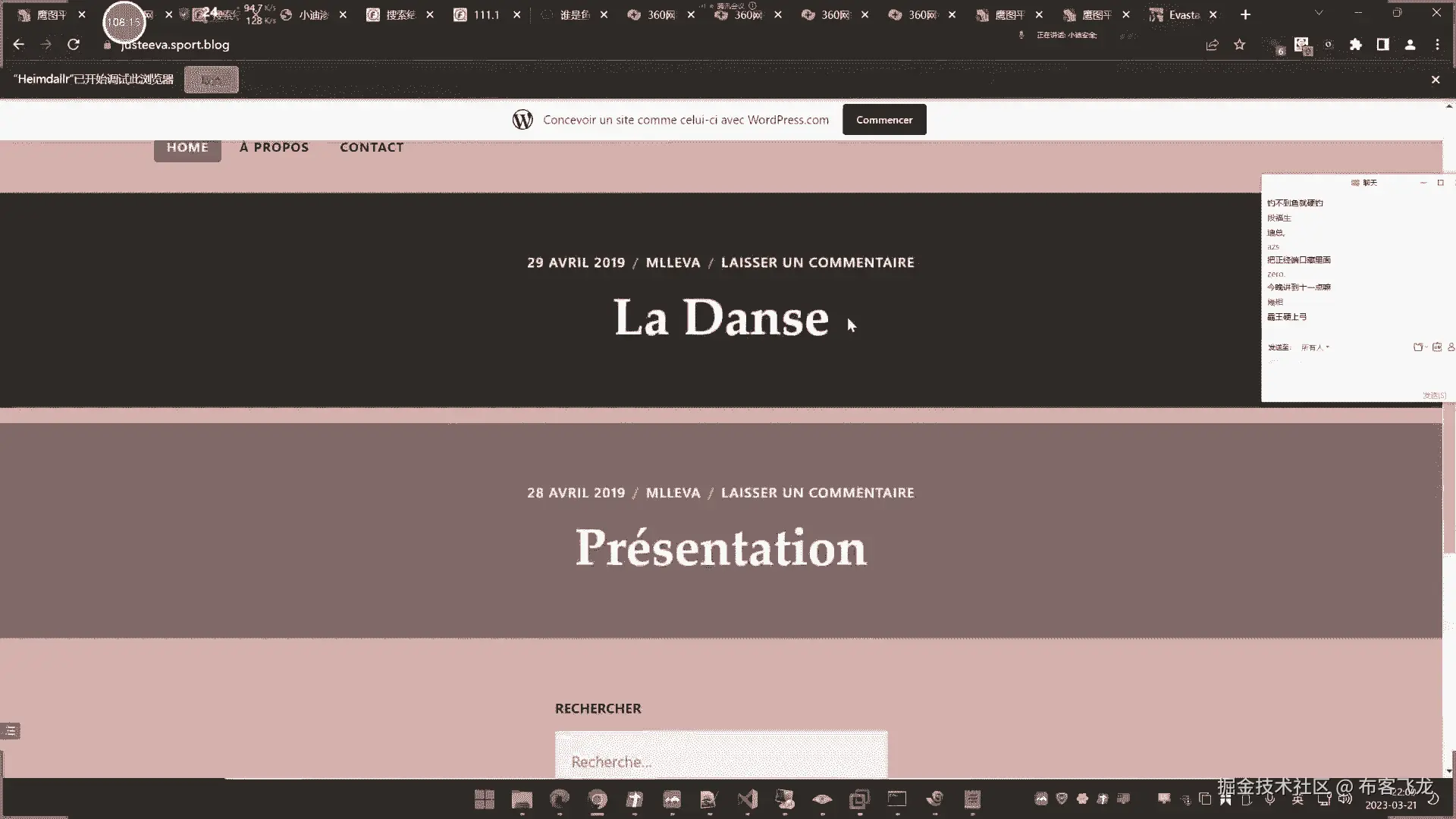Click the WordPress logo icon
The width and height of the screenshot is (1456, 819).
522,120
